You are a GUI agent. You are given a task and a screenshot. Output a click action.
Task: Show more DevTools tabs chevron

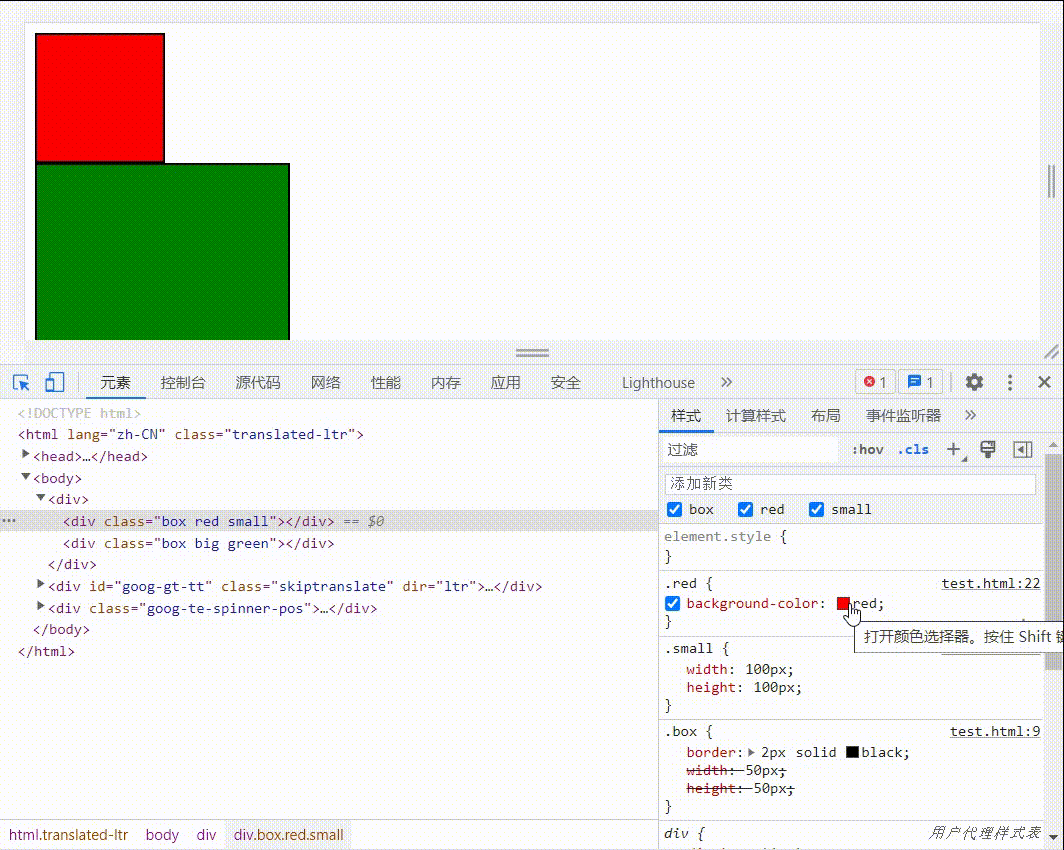click(x=727, y=382)
